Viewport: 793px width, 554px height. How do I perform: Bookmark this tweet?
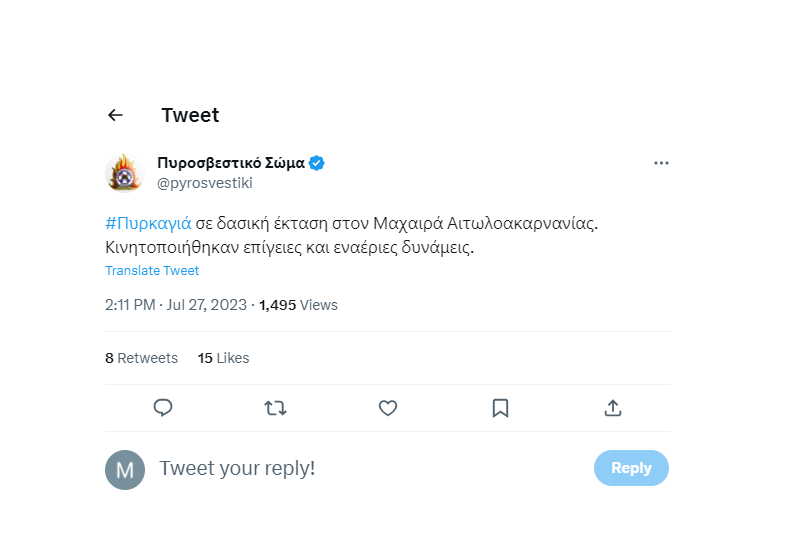pos(500,408)
